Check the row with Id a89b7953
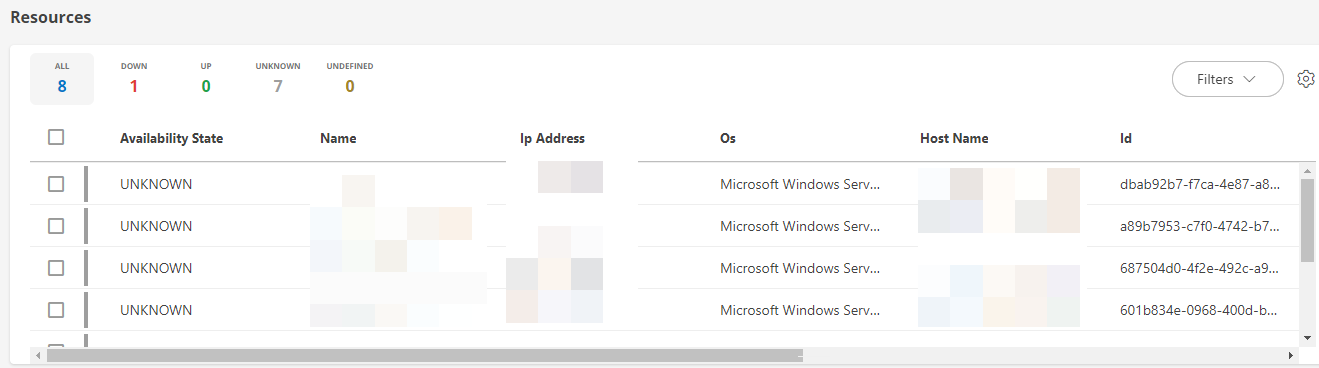 coord(56,226)
